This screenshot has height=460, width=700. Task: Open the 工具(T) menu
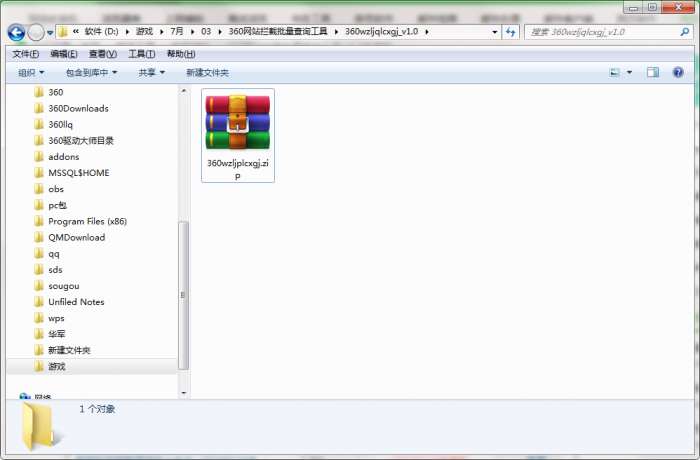tap(142, 54)
